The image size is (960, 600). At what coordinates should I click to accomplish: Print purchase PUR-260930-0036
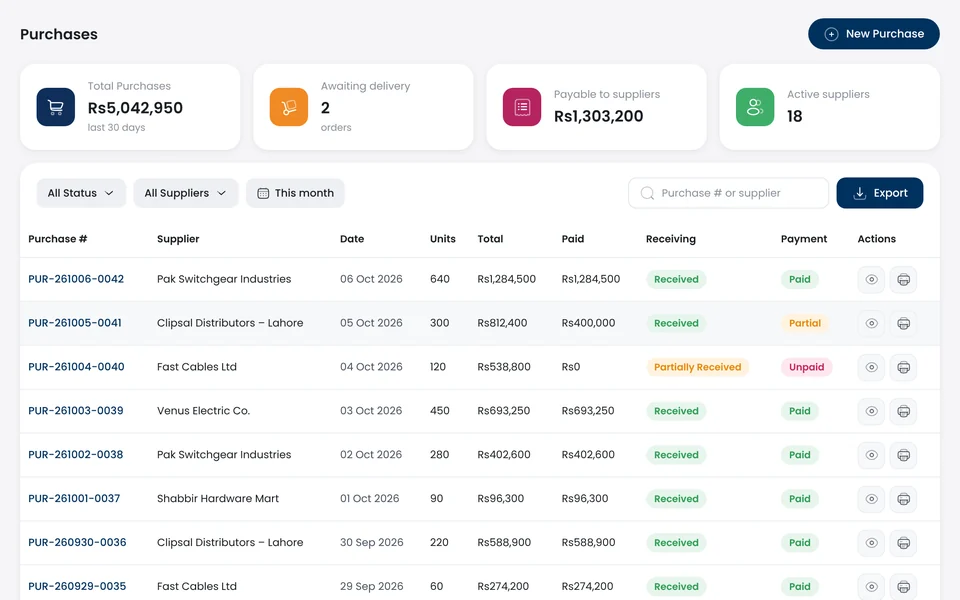point(903,543)
